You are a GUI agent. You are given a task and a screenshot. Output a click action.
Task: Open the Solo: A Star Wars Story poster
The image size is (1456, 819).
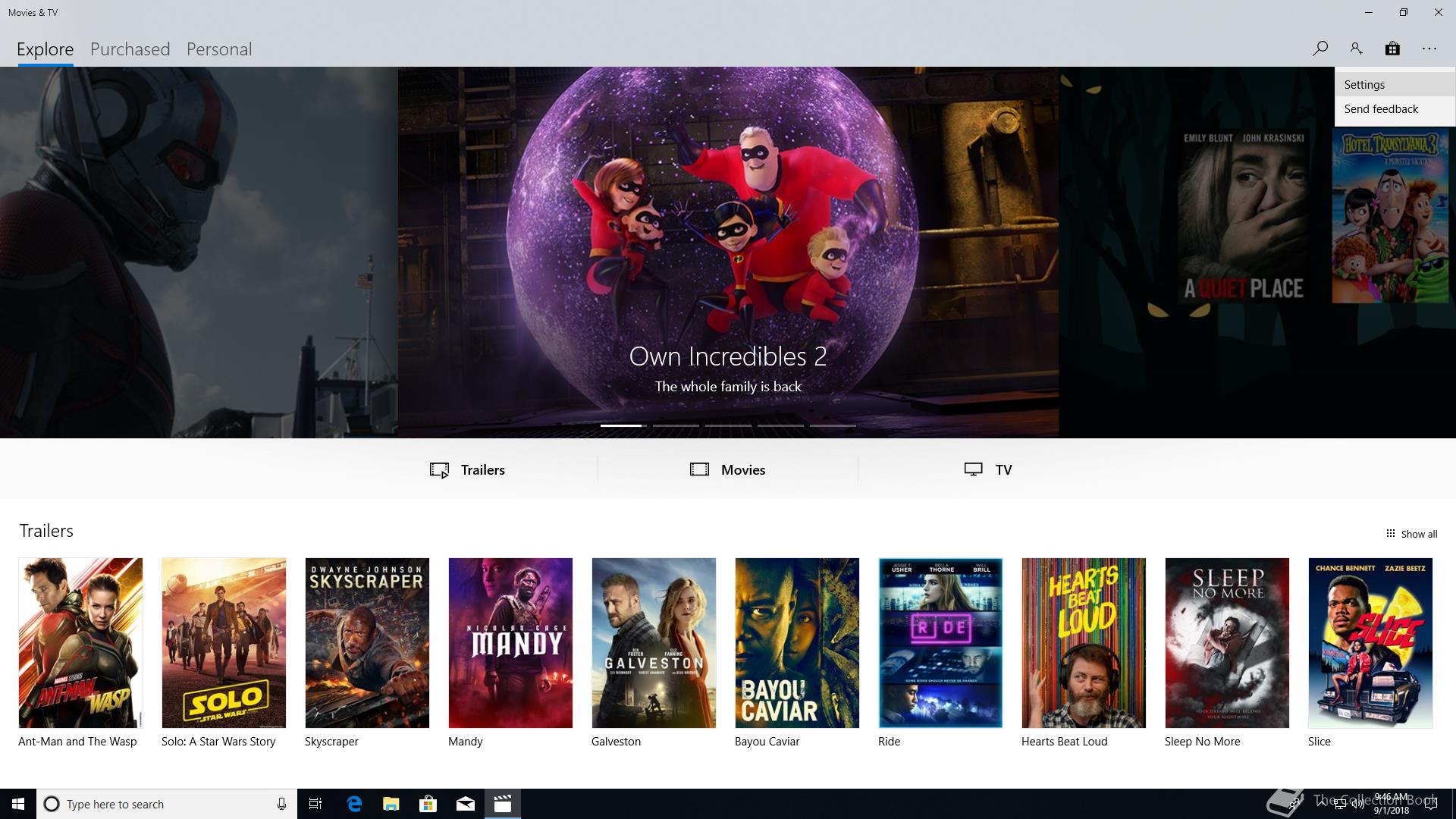pyautogui.click(x=224, y=643)
